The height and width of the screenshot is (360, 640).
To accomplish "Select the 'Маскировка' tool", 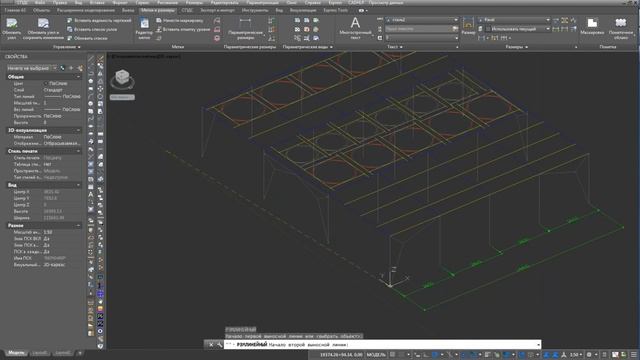I will click(x=592, y=27).
